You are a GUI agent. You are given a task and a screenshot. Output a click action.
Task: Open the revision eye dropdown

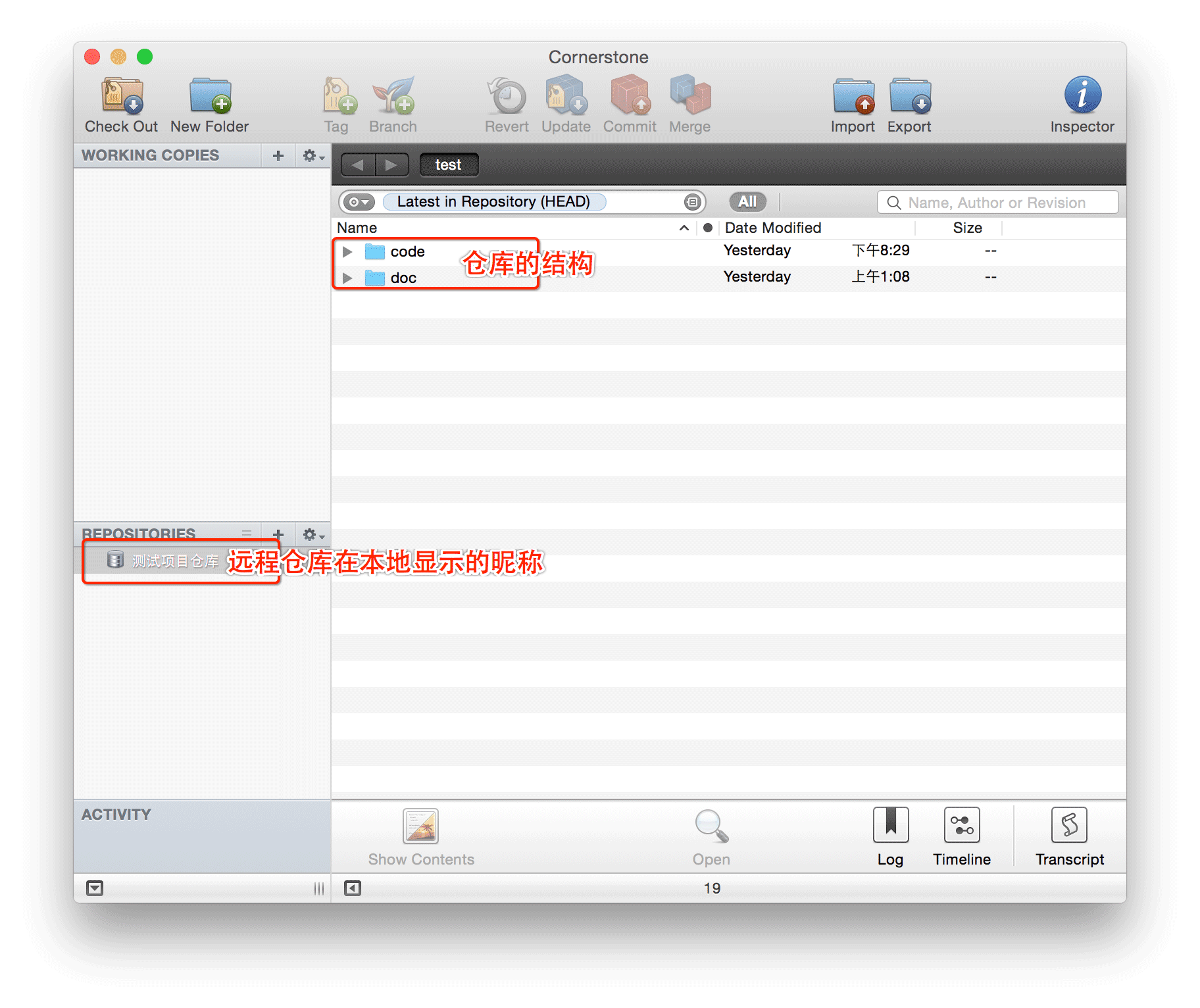click(359, 202)
